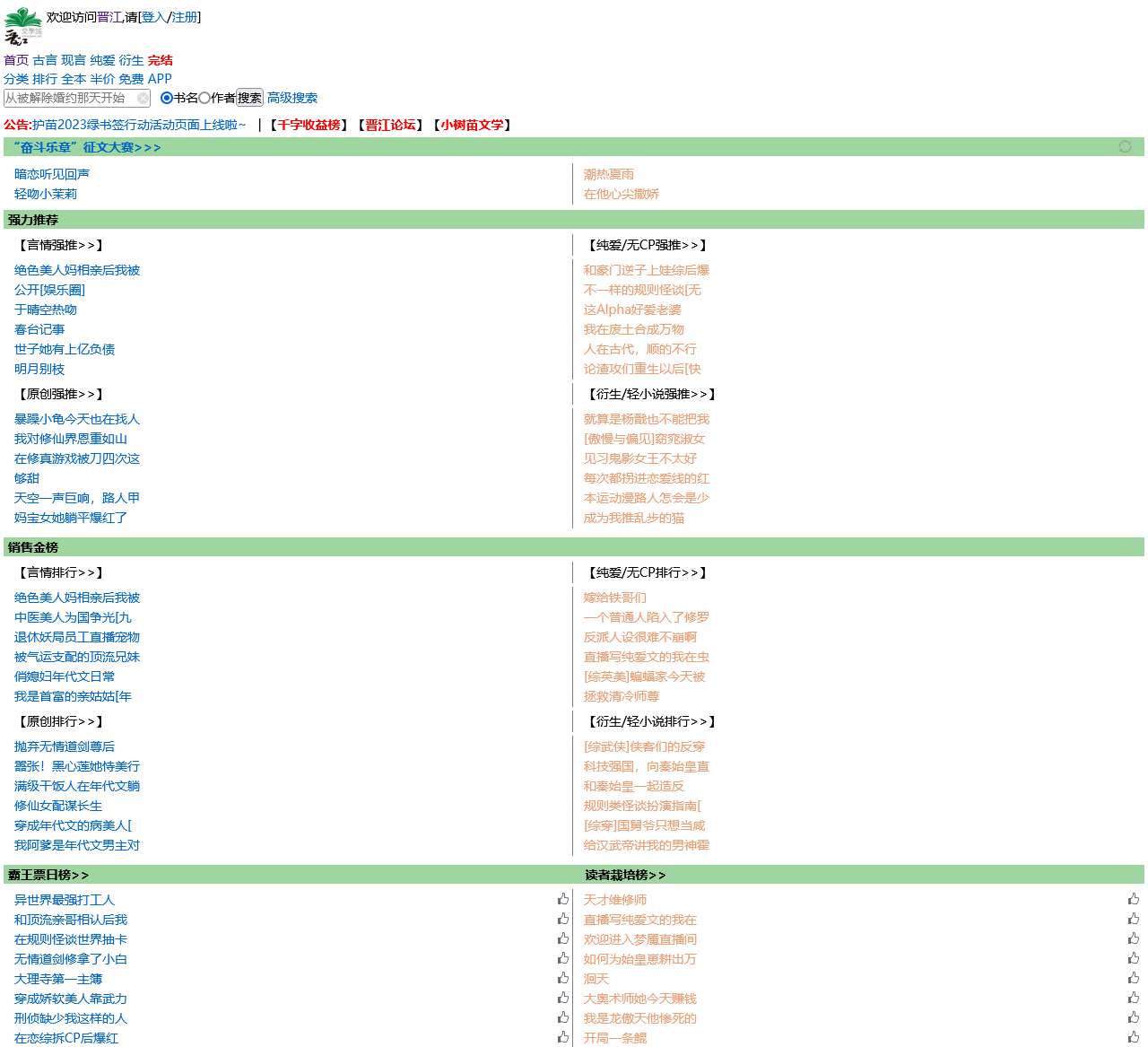Open the 古言 navigation tab

45,60
